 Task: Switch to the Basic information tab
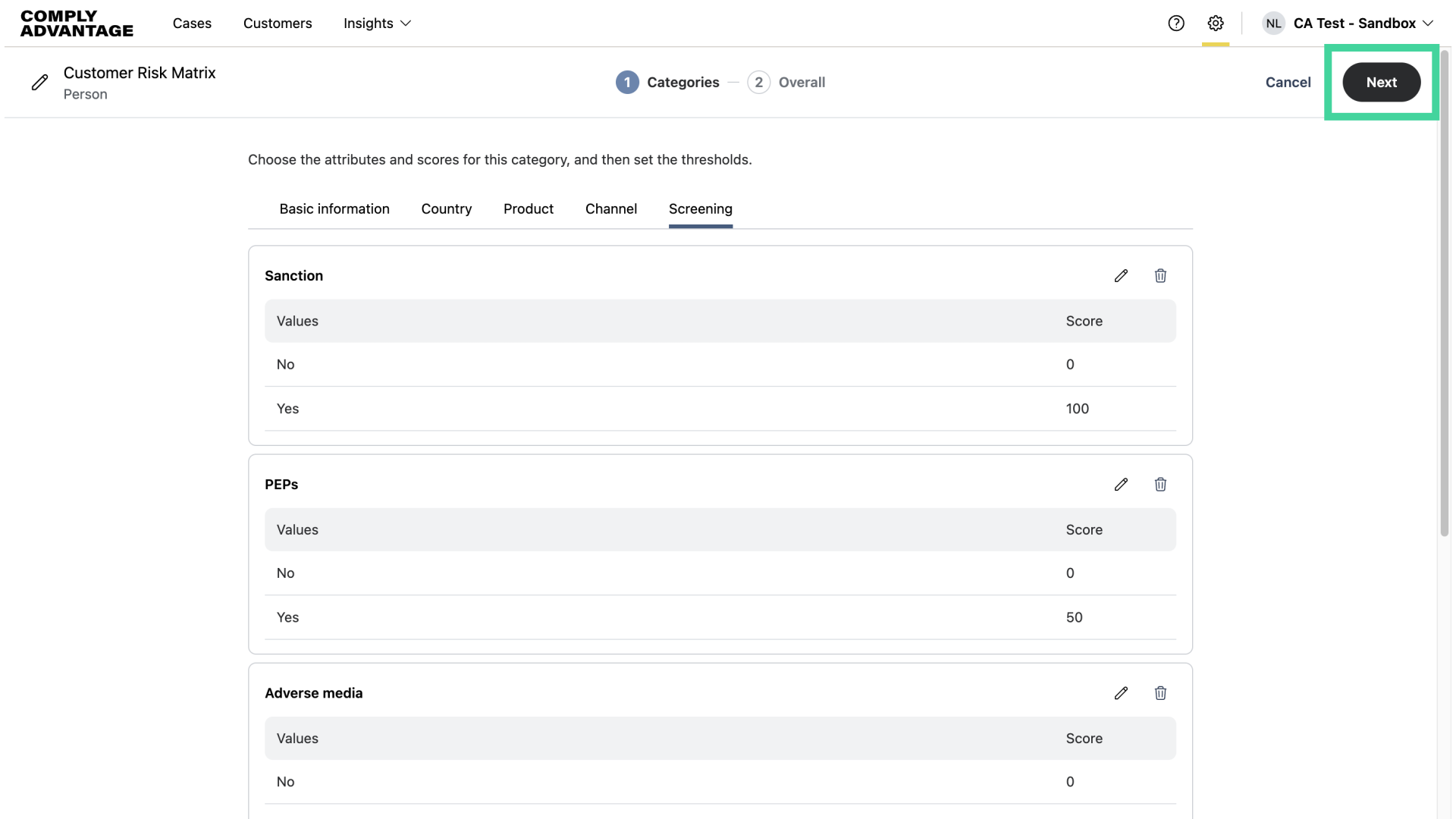click(x=334, y=209)
